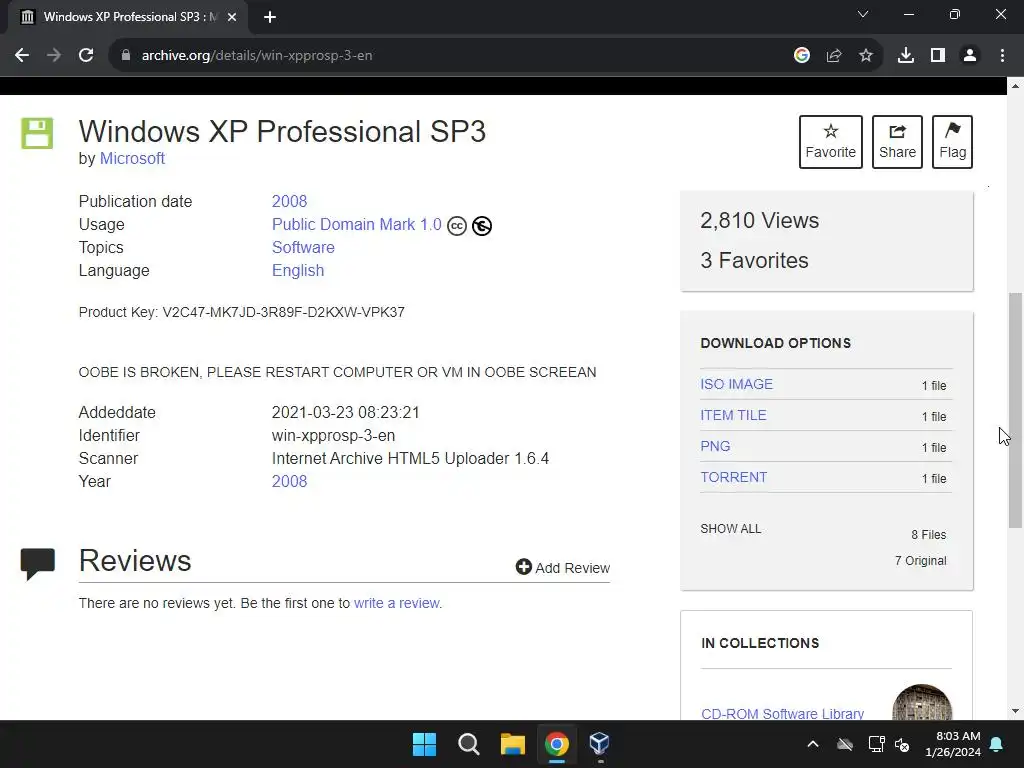
Task: Toggle the Chrome side panel icon
Action: click(x=938, y=56)
